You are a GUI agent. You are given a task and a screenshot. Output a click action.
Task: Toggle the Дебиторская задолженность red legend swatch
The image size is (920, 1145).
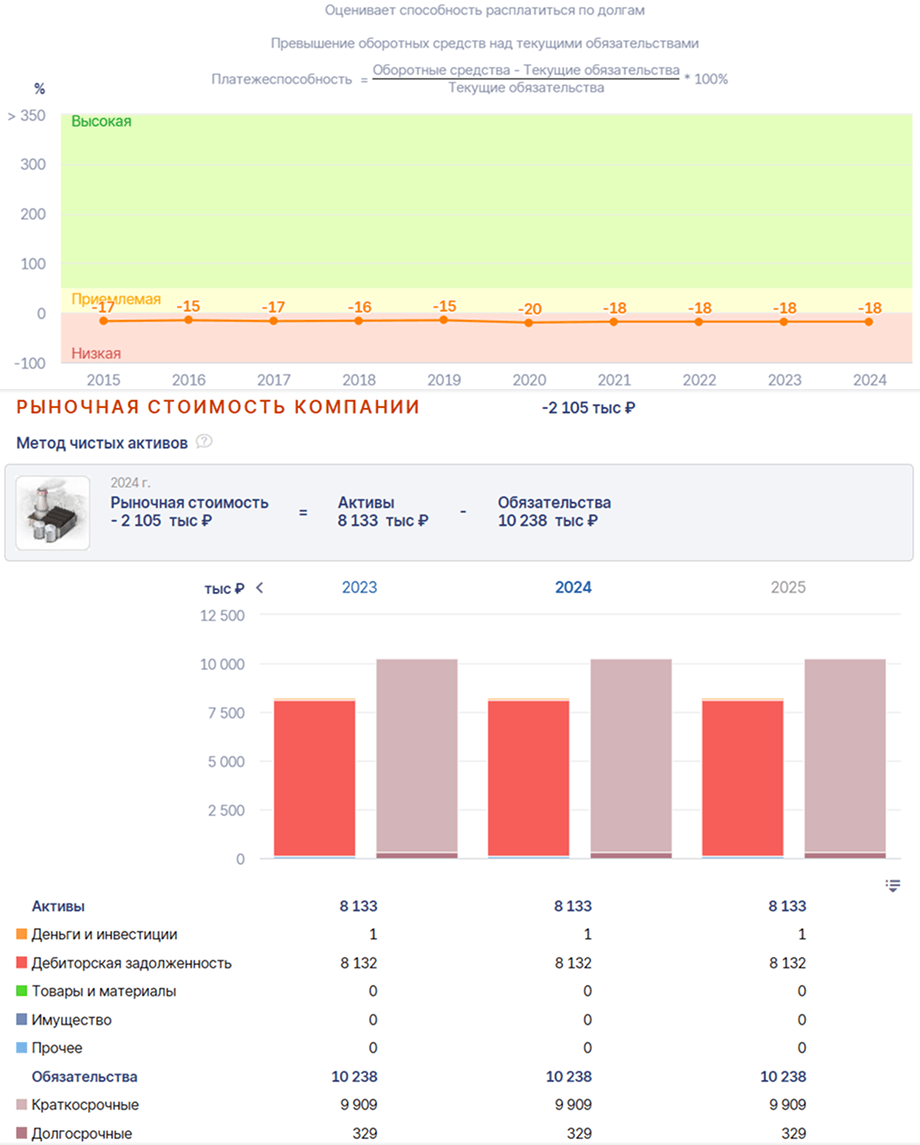point(22,962)
